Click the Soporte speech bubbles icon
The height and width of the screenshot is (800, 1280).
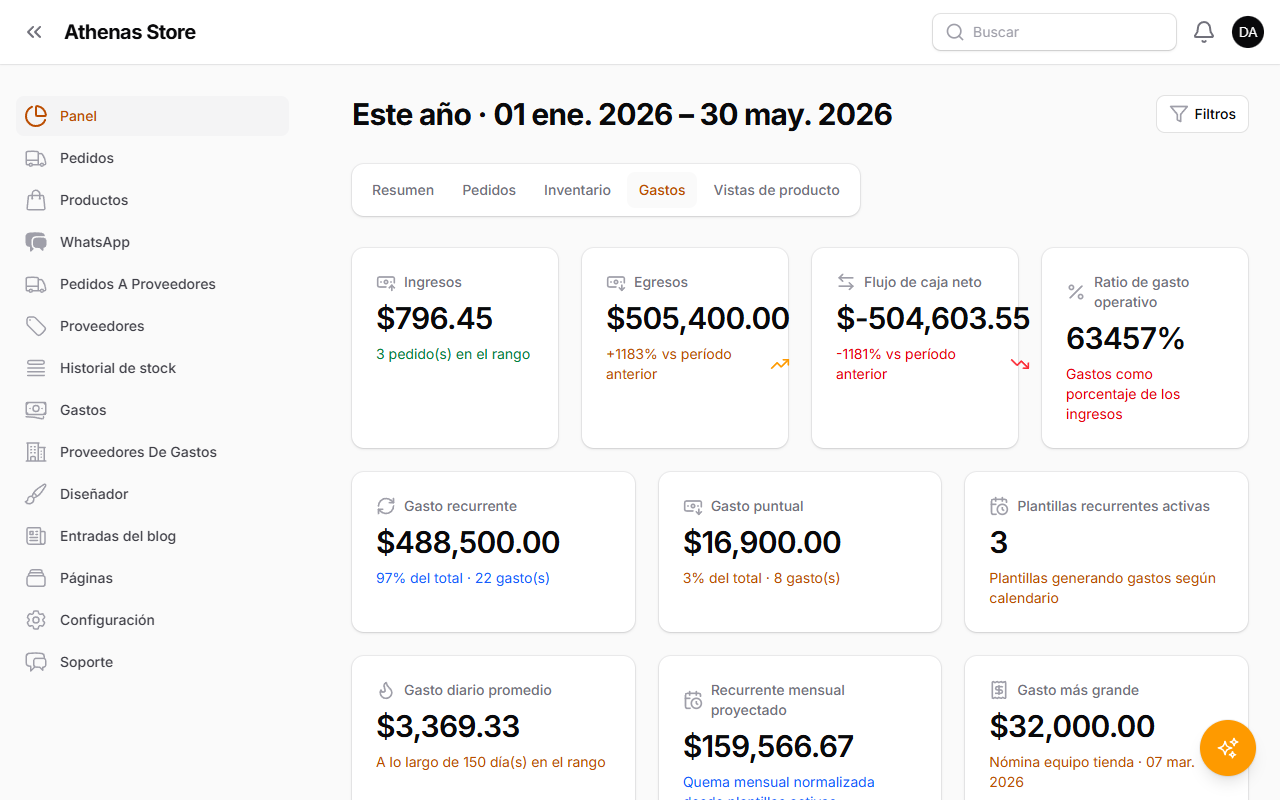pyautogui.click(x=36, y=662)
